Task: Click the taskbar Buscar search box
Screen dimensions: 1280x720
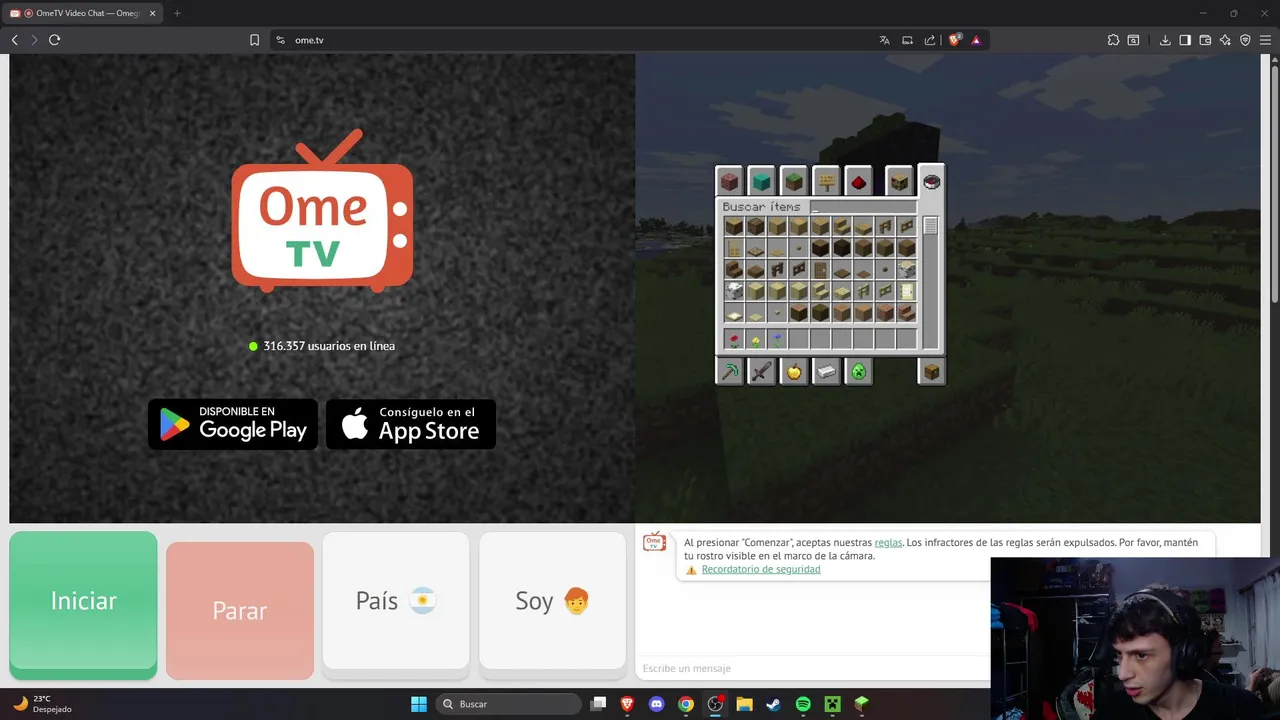Action: (509, 704)
